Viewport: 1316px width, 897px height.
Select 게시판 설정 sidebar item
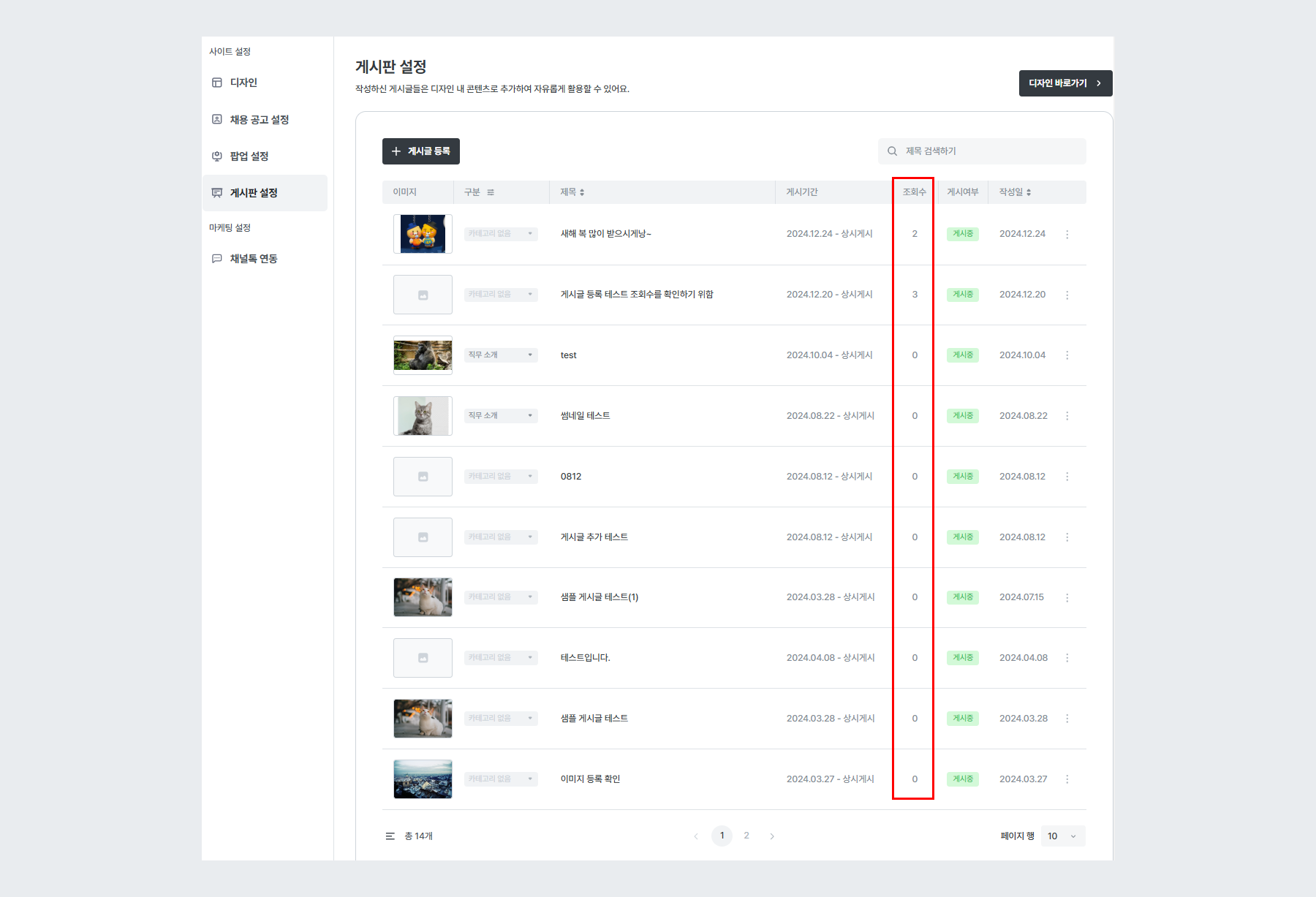click(265, 193)
